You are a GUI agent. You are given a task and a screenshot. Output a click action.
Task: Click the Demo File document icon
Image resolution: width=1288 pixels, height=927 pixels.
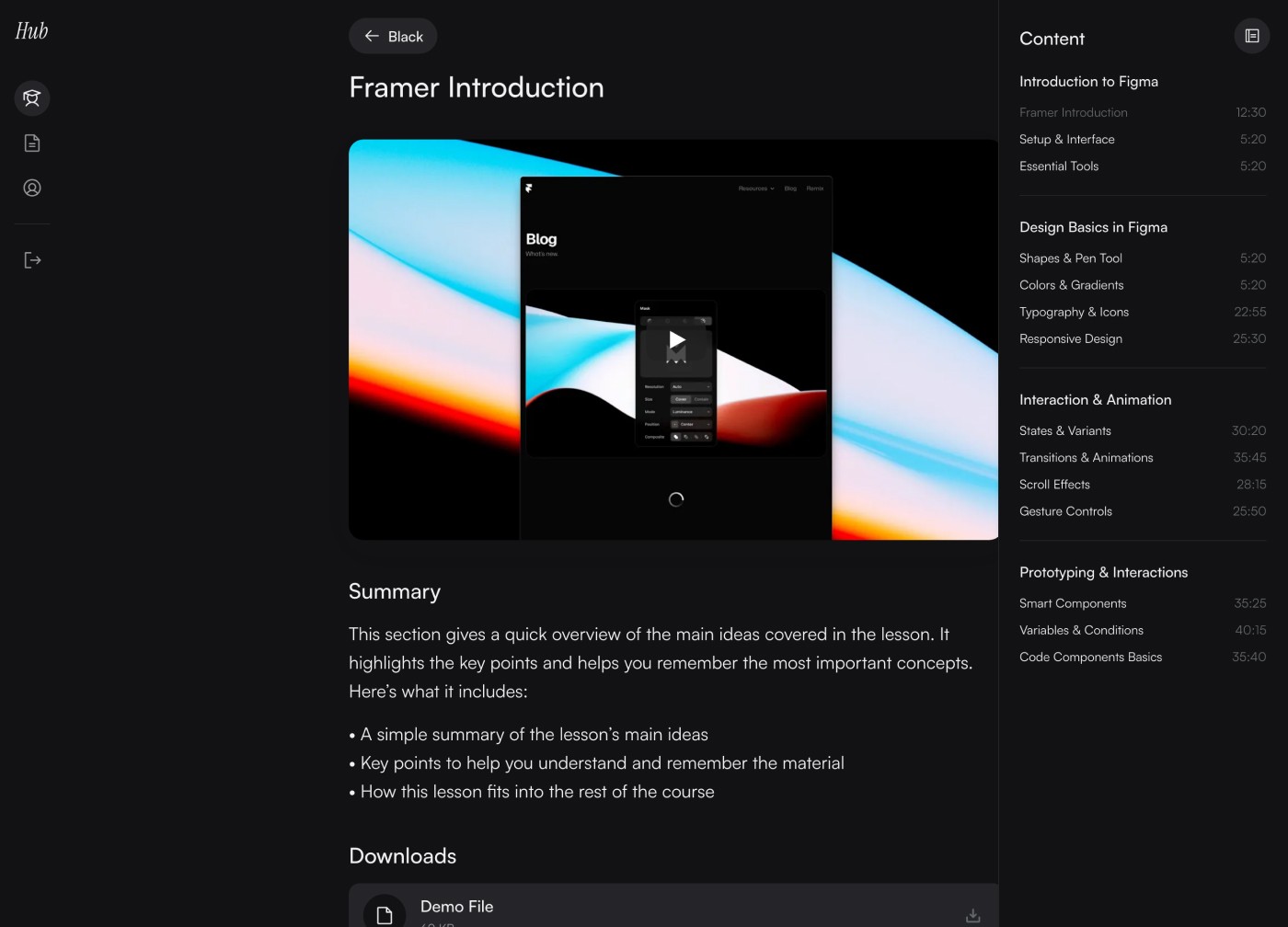[x=385, y=913]
